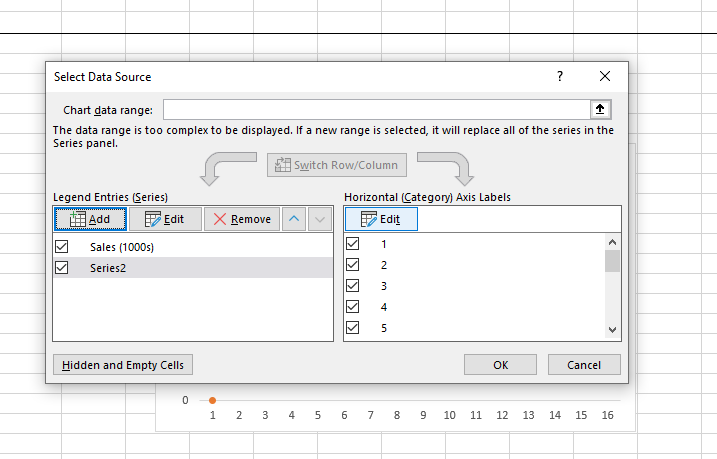Open the dialog help question mark
The width and height of the screenshot is (717, 459).
point(560,76)
